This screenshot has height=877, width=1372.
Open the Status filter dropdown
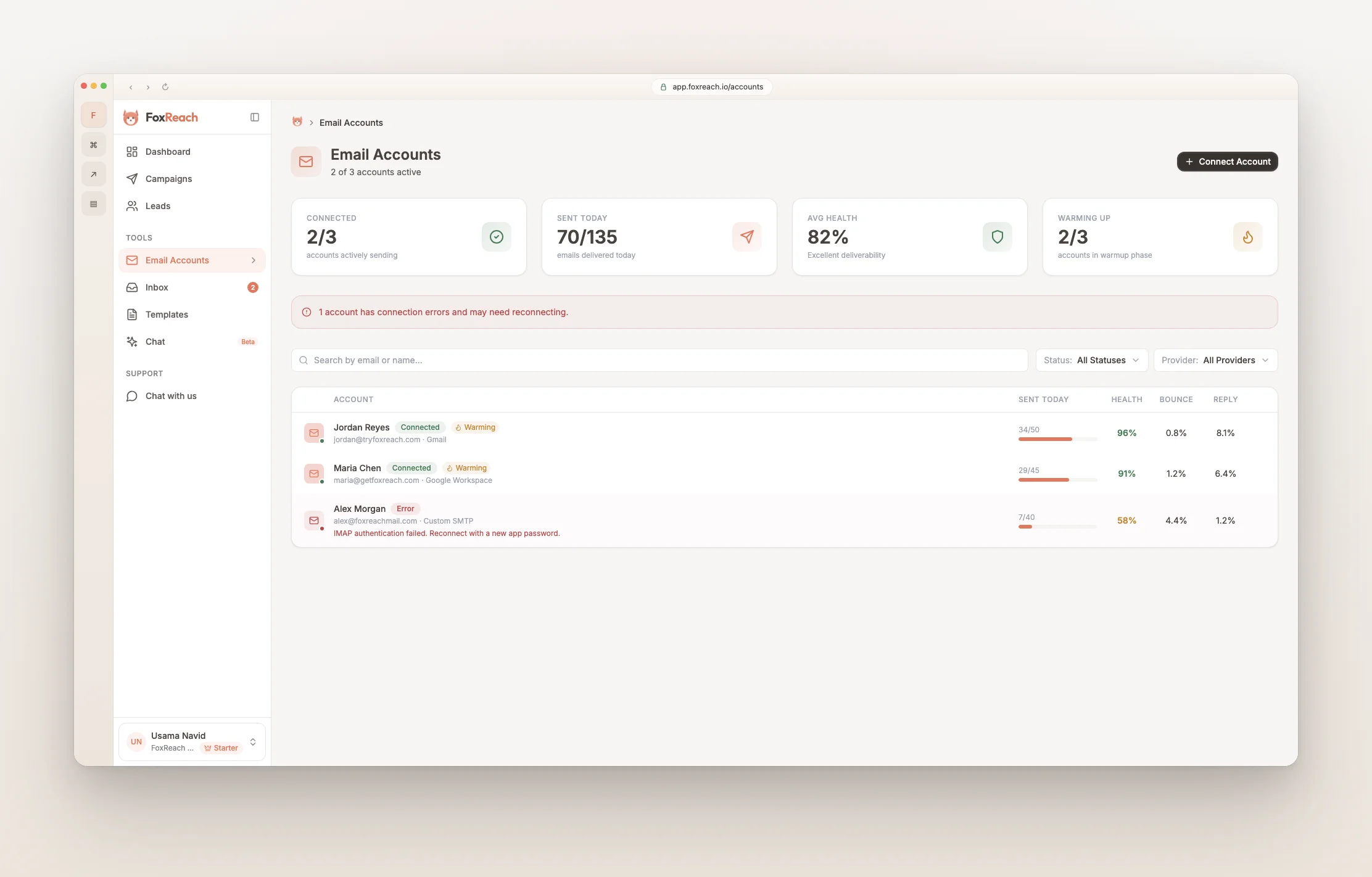pos(1091,360)
